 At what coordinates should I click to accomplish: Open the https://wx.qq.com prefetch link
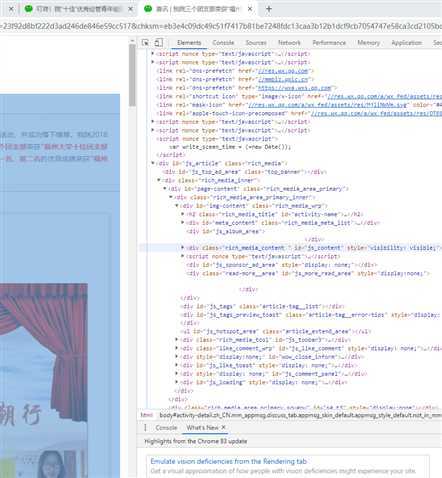(x=295, y=88)
